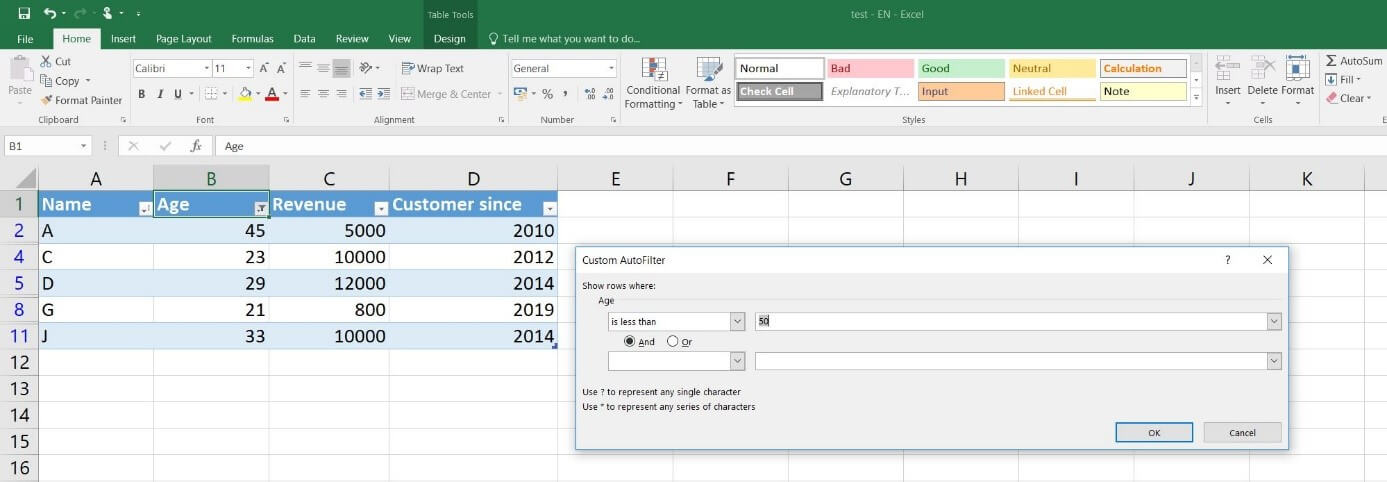Select the And radio button
The height and width of the screenshot is (482, 1387).
point(629,341)
